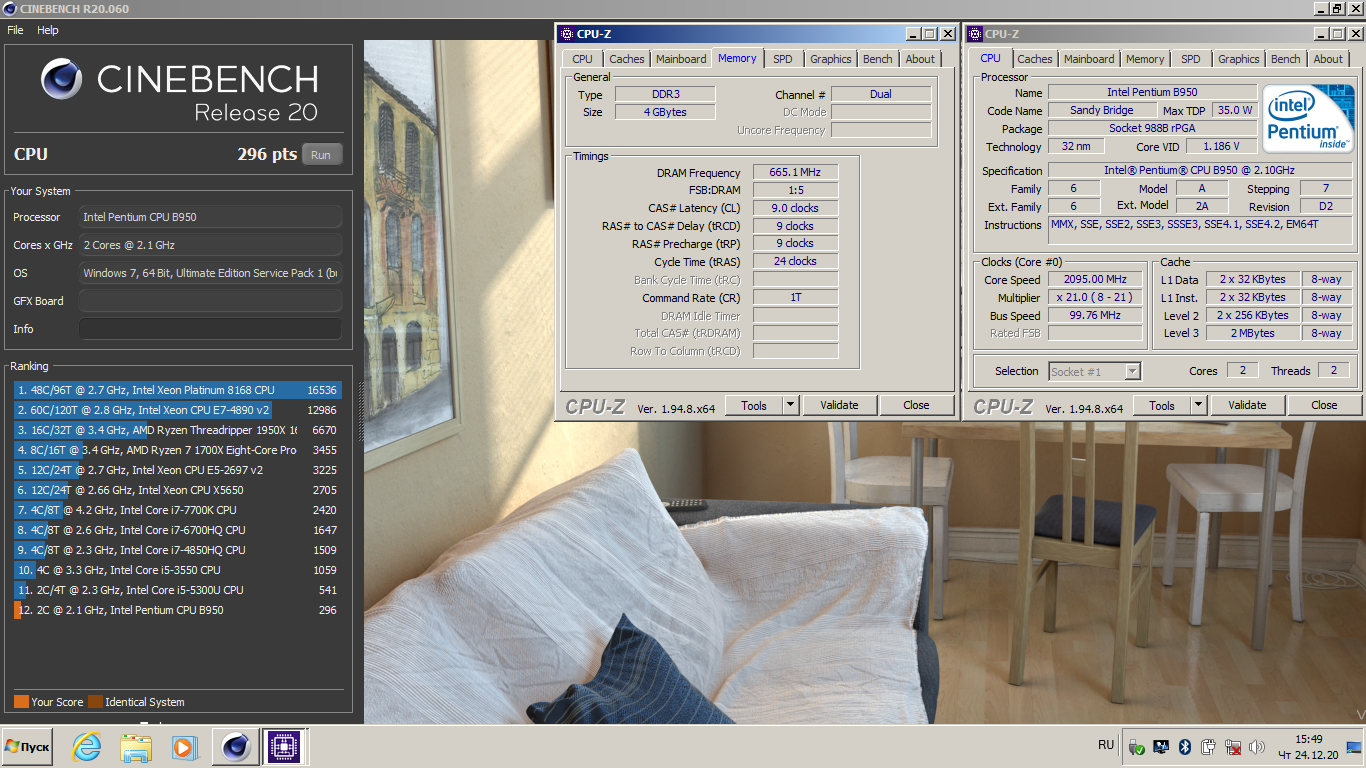Switch to Caches tab in left CPU-Z window

pyautogui.click(x=627, y=59)
